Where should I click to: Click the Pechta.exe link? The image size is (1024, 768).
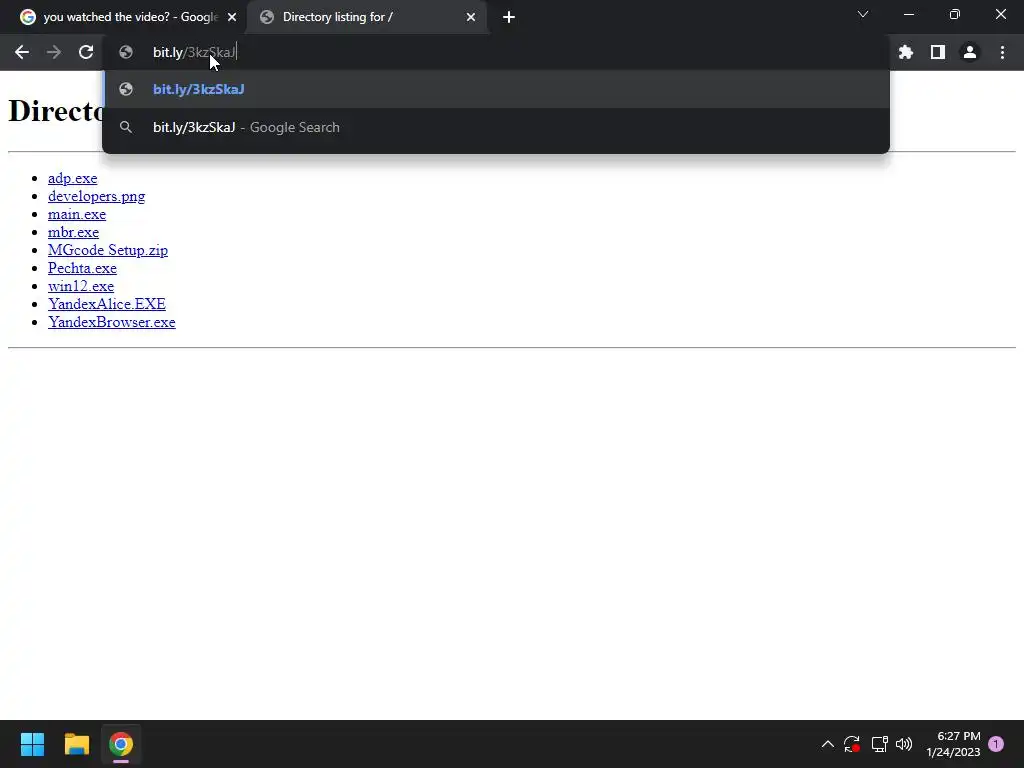coord(82,268)
